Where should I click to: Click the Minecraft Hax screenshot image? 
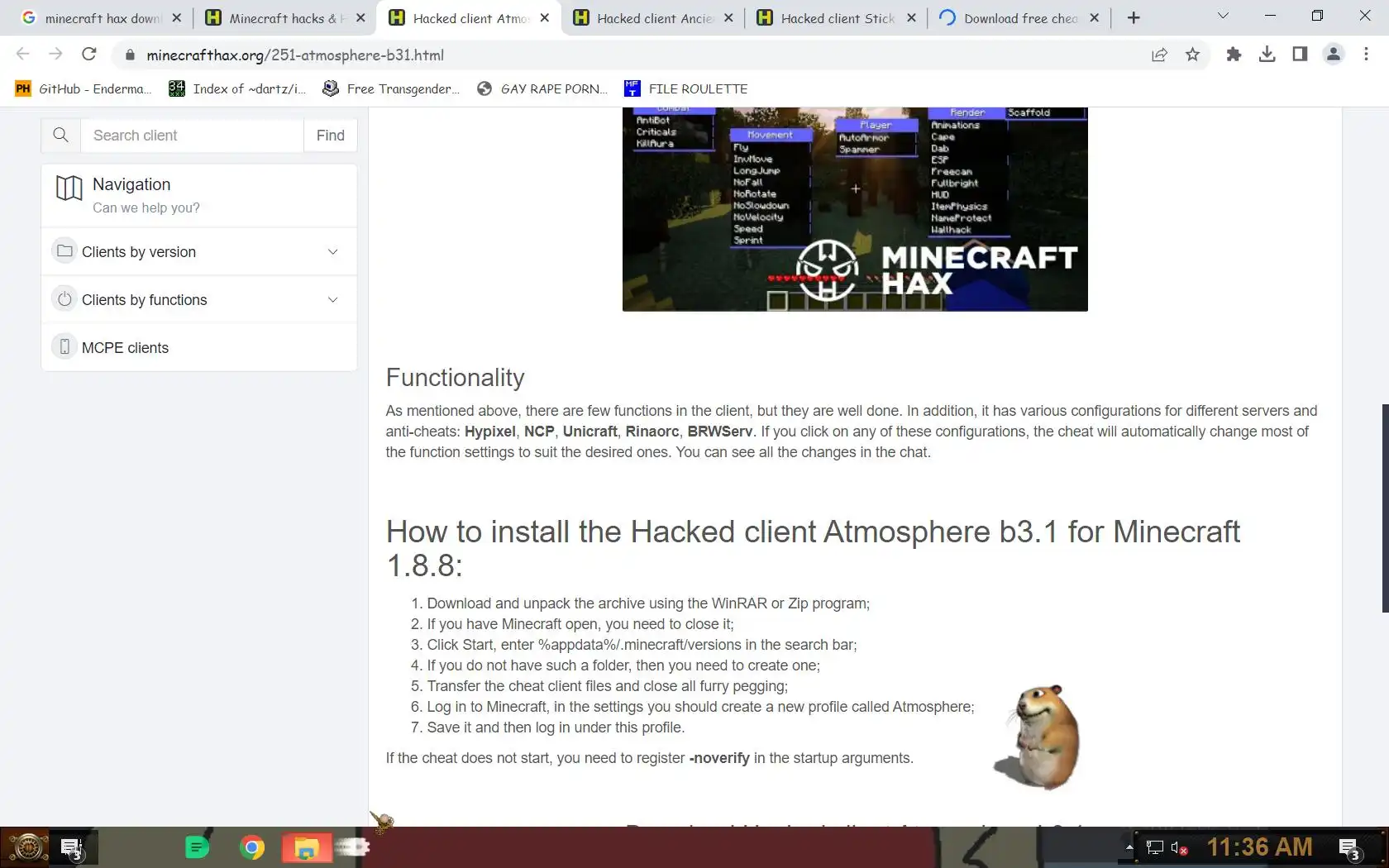855,209
